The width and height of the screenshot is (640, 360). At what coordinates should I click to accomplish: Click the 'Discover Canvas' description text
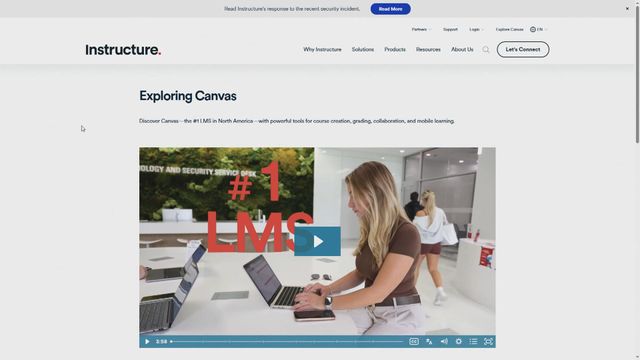tap(297, 121)
